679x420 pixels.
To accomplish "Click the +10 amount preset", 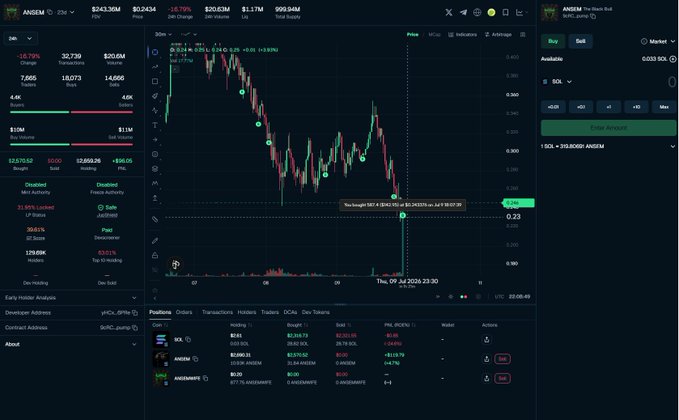I will [636, 107].
